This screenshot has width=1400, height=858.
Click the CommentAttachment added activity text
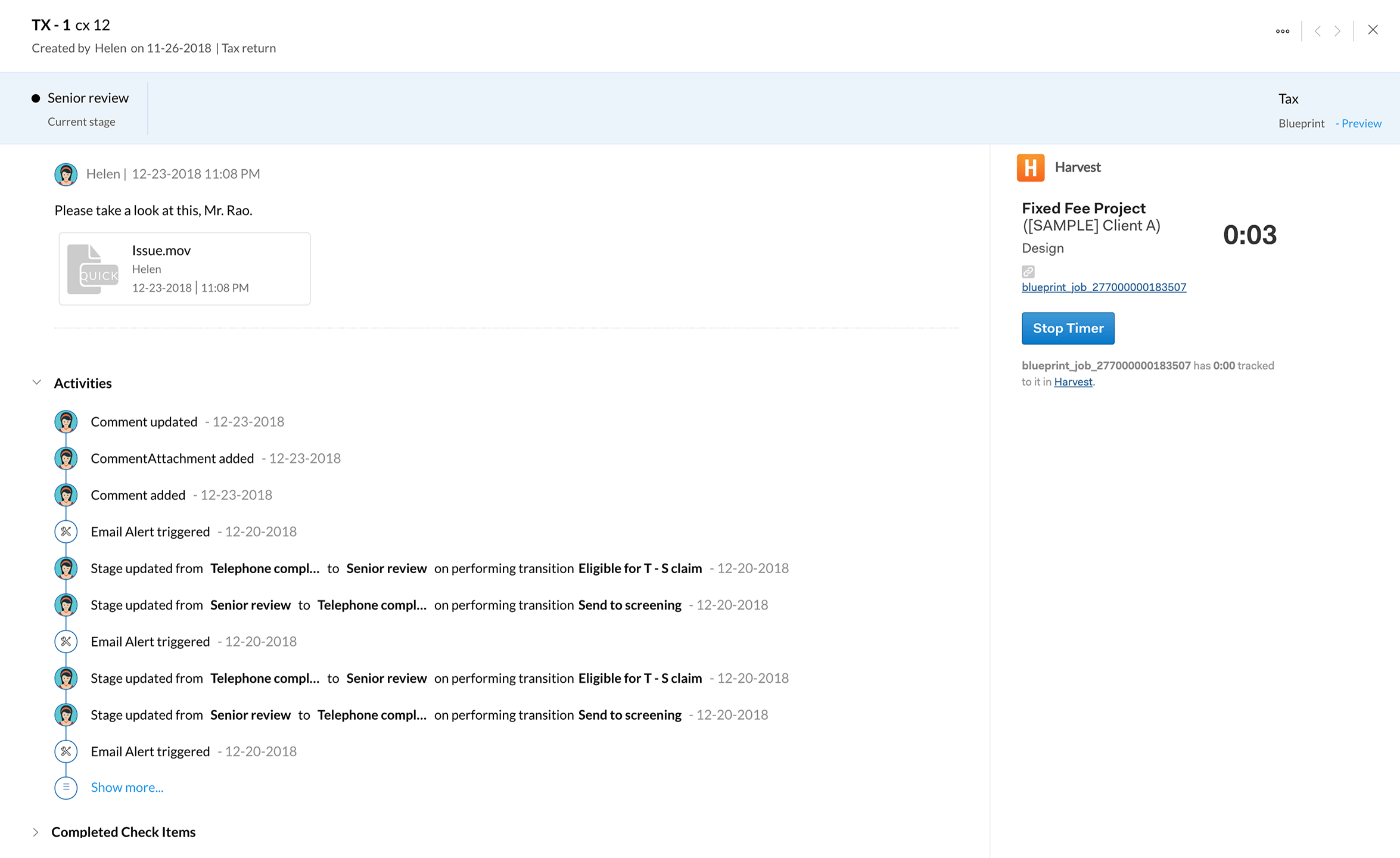172,458
